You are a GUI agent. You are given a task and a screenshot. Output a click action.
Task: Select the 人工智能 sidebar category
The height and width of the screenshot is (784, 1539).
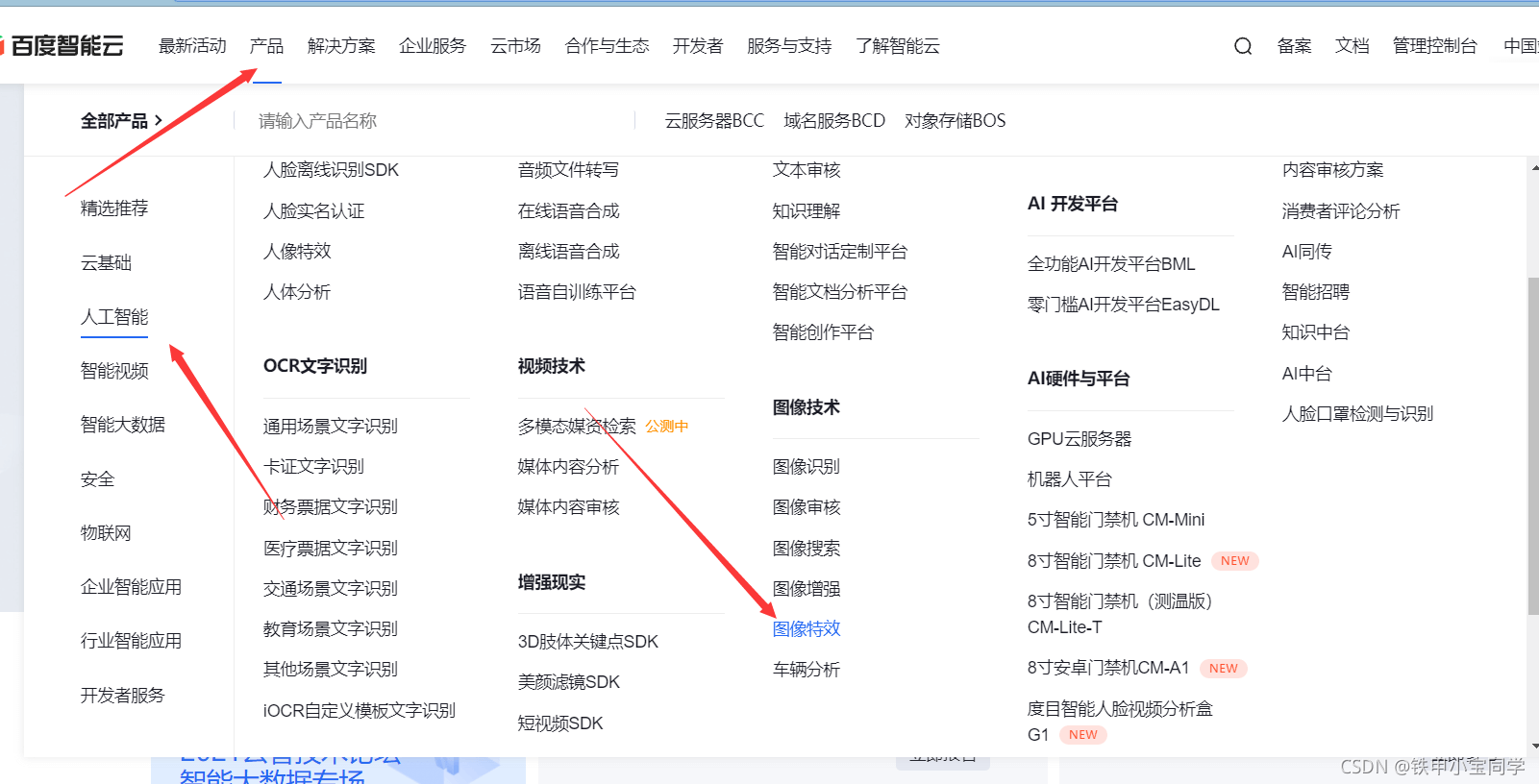[x=114, y=317]
